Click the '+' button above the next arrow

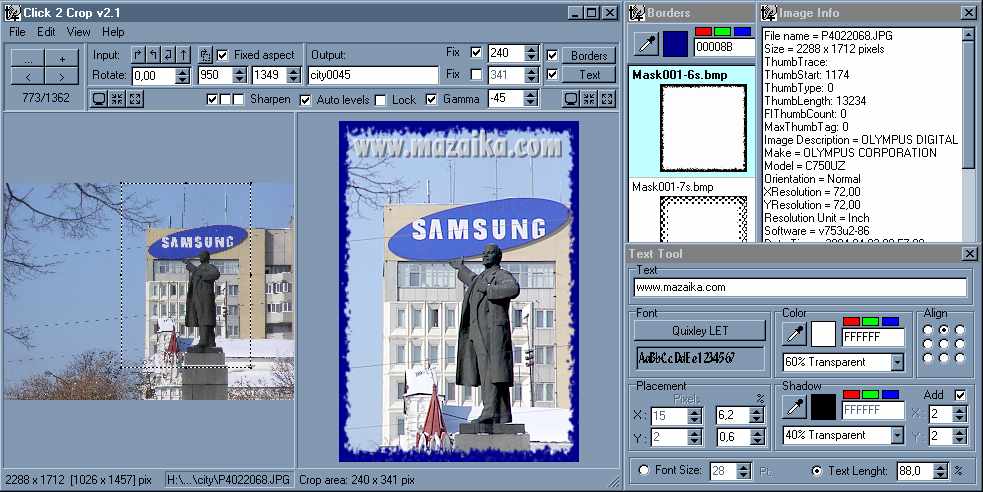tap(61, 58)
